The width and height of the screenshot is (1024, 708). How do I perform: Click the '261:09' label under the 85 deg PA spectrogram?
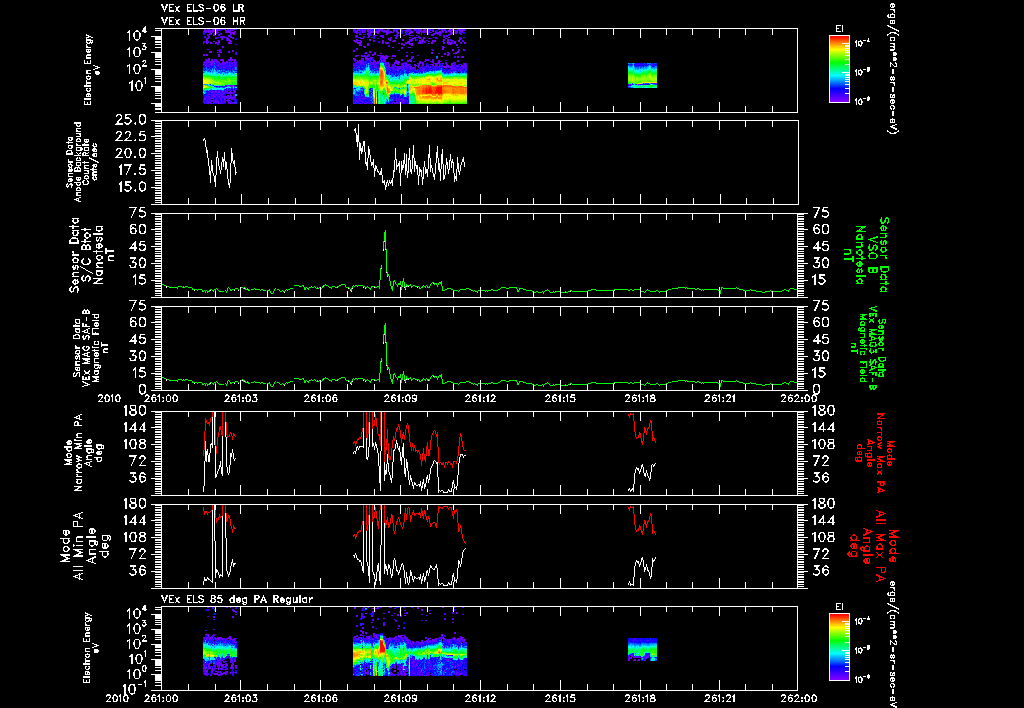pyautogui.click(x=400, y=698)
